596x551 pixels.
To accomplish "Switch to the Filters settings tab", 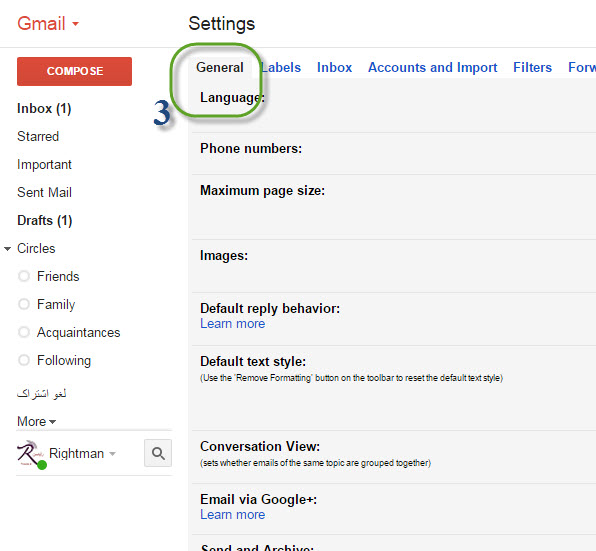I will 532,68.
